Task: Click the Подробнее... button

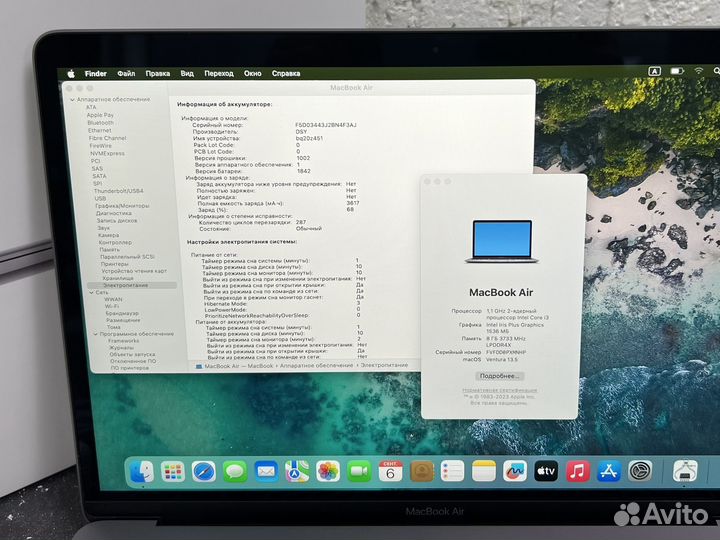Action: point(499,376)
